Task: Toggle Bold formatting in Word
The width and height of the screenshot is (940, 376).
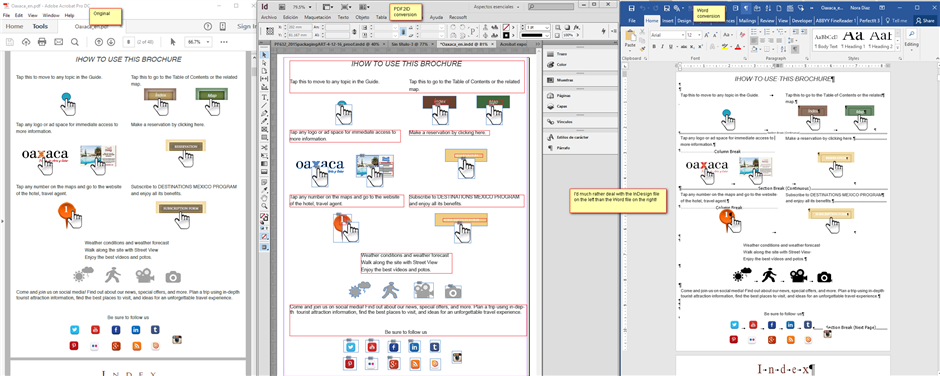Action: [653, 46]
